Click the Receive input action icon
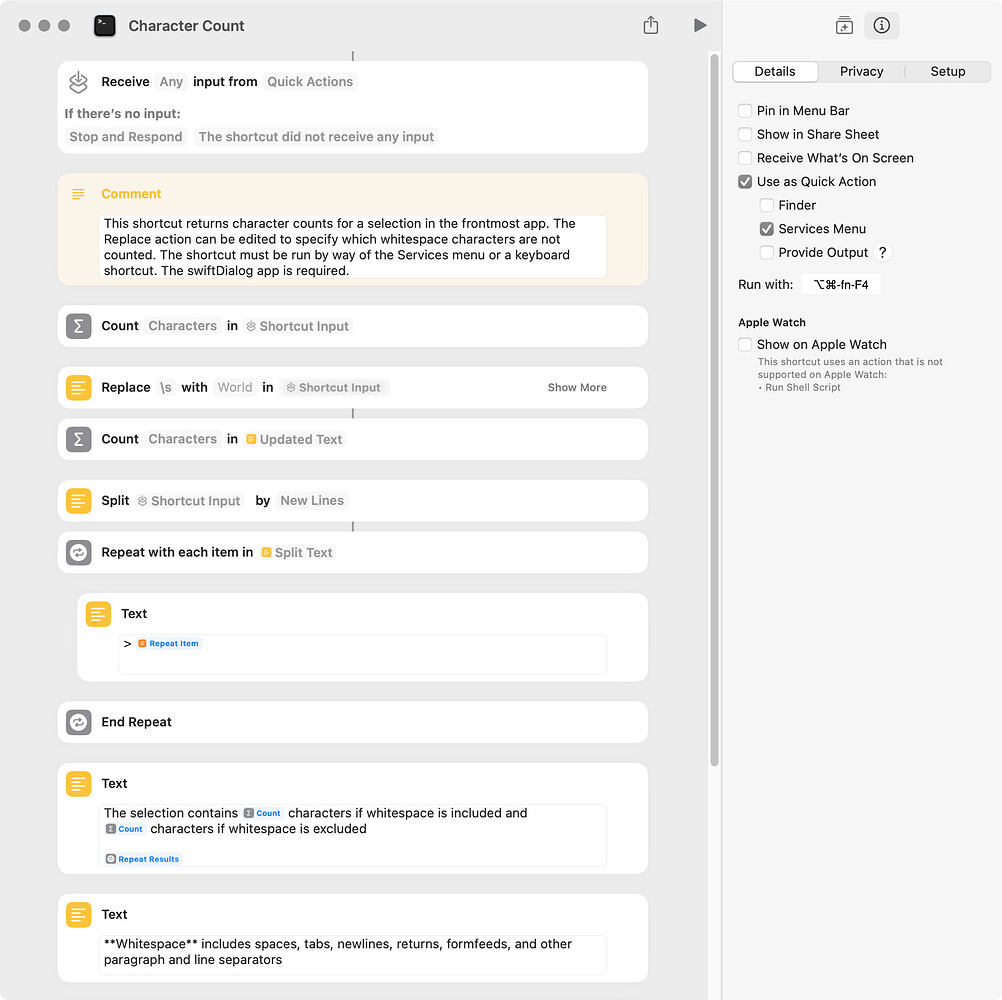Screen dimensions: 1002x1000 78,82
